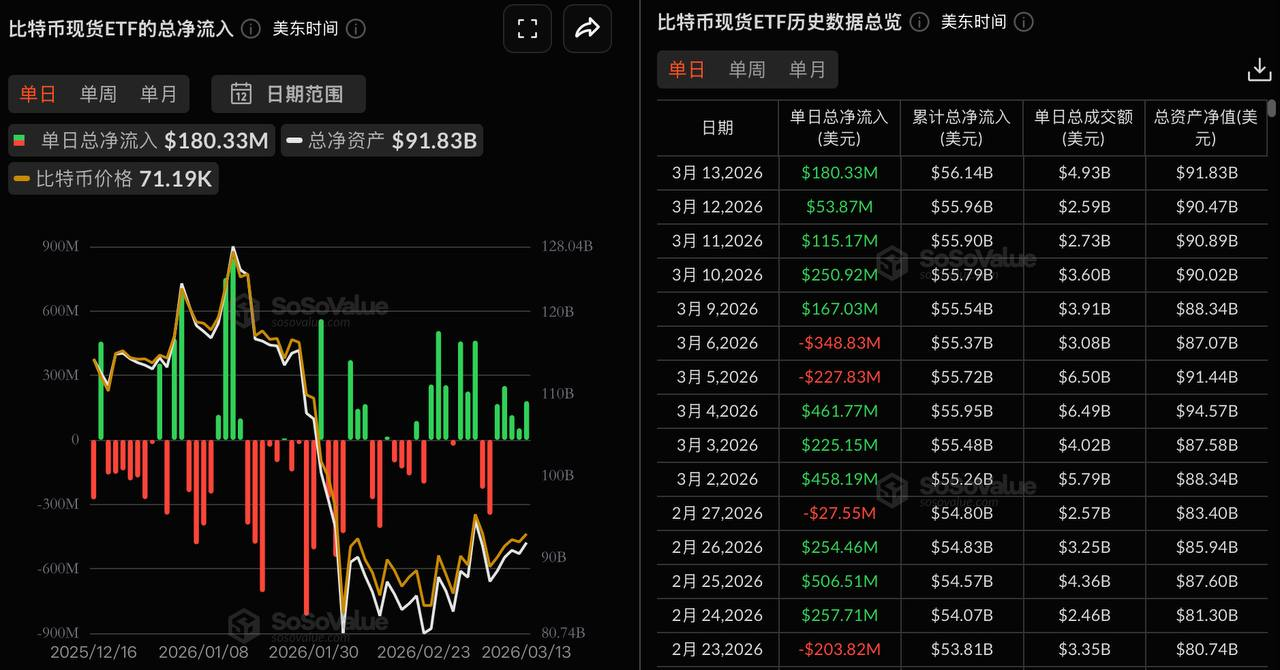Click the download table data icon
The width and height of the screenshot is (1280, 670).
coord(1259,70)
